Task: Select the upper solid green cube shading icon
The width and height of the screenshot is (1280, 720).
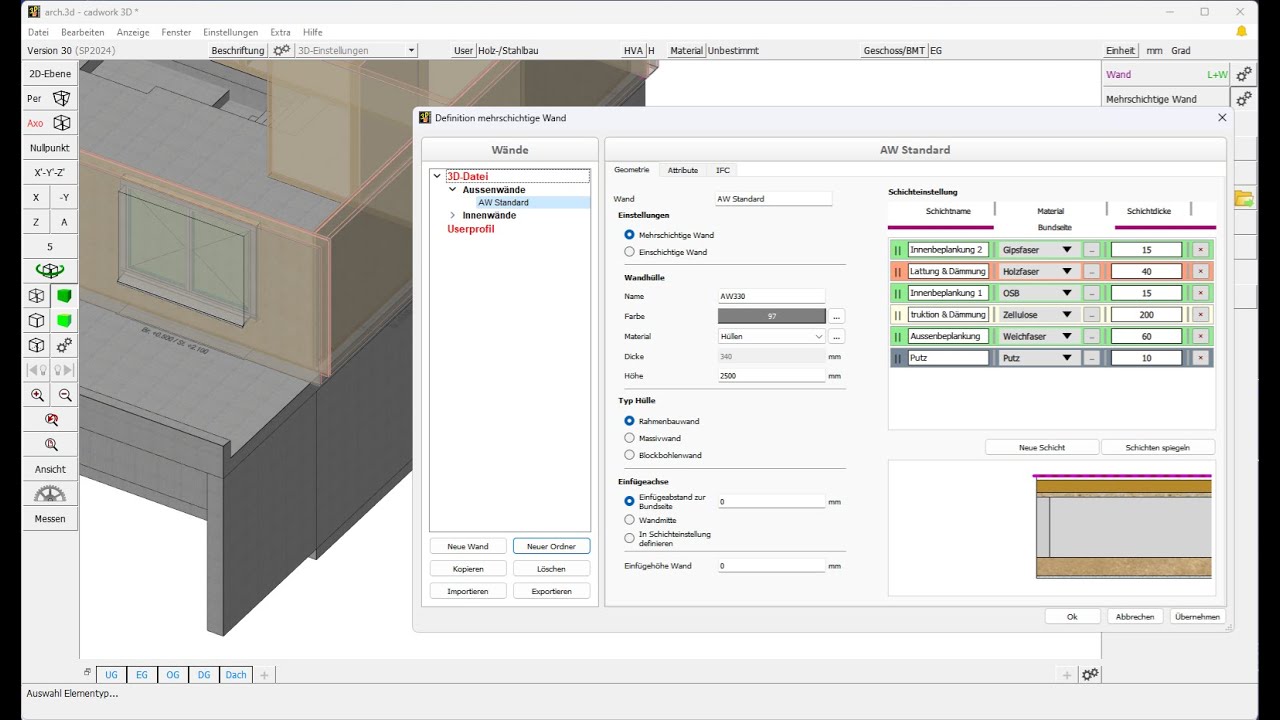Action: pos(64,296)
